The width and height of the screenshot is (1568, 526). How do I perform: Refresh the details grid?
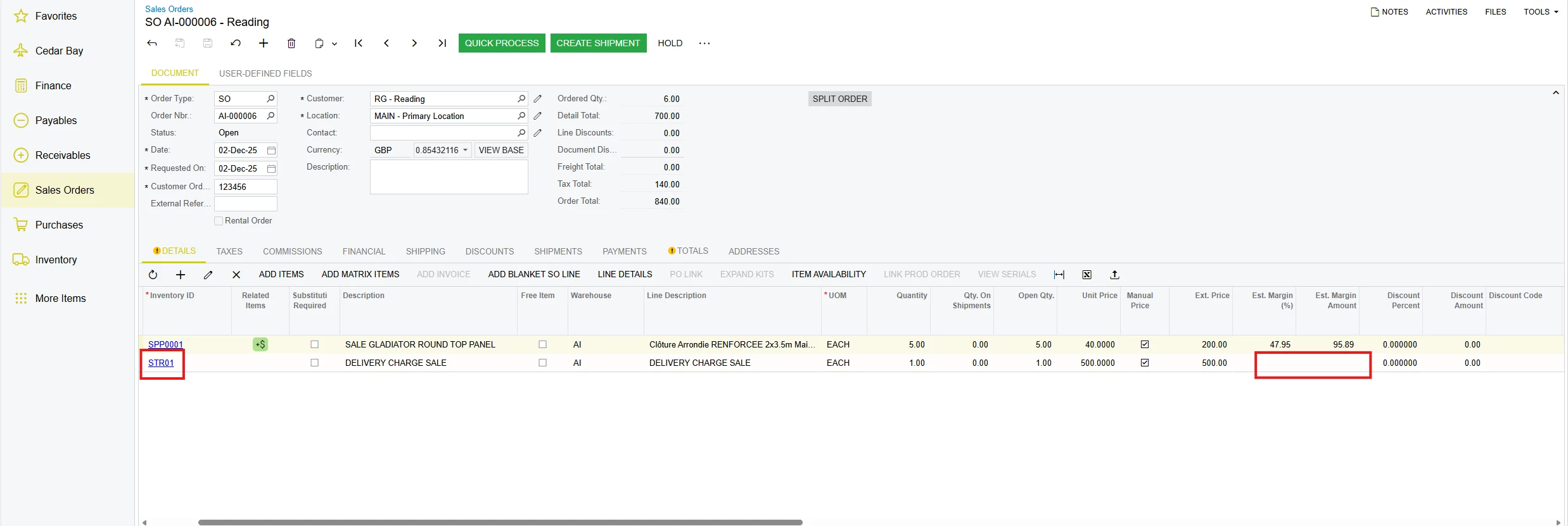153,275
